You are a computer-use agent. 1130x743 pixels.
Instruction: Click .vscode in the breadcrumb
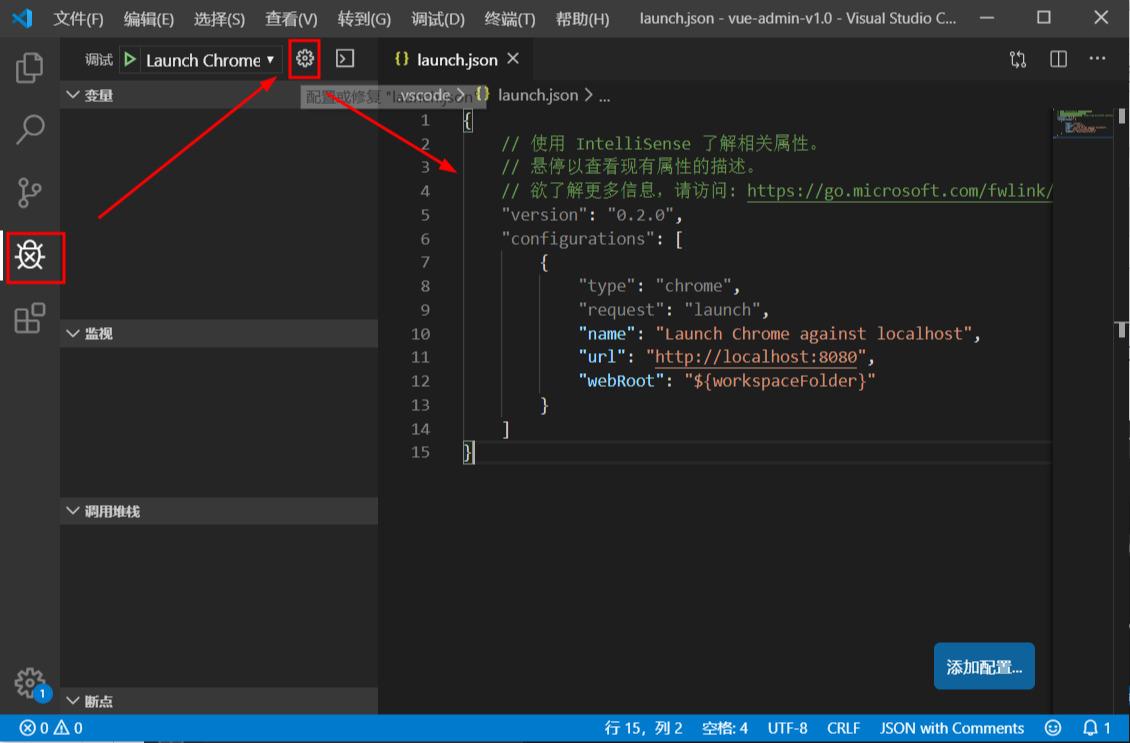click(425, 95)
